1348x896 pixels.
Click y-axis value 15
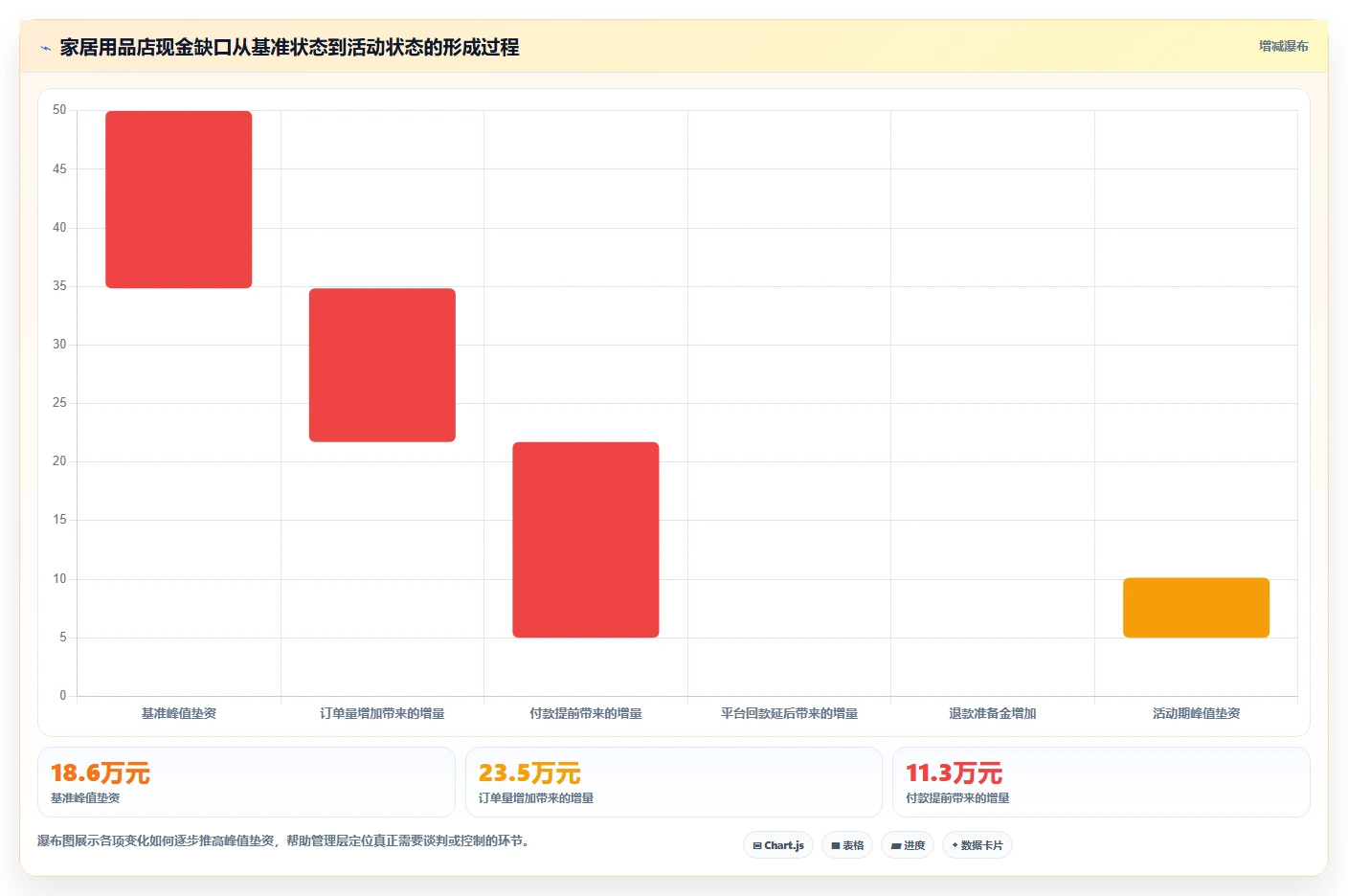[59, 520]
